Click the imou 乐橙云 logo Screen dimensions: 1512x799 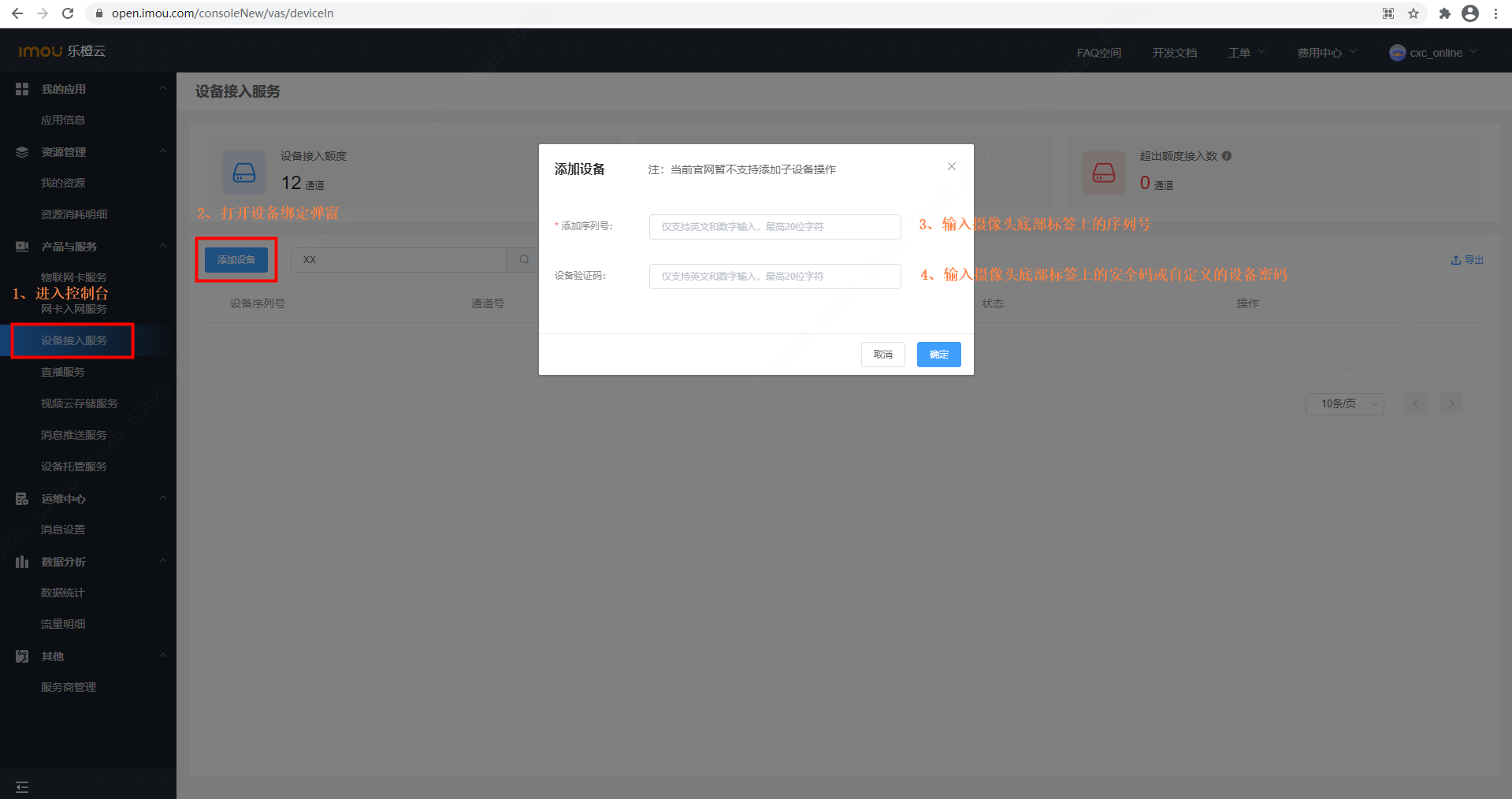point(62,51)
